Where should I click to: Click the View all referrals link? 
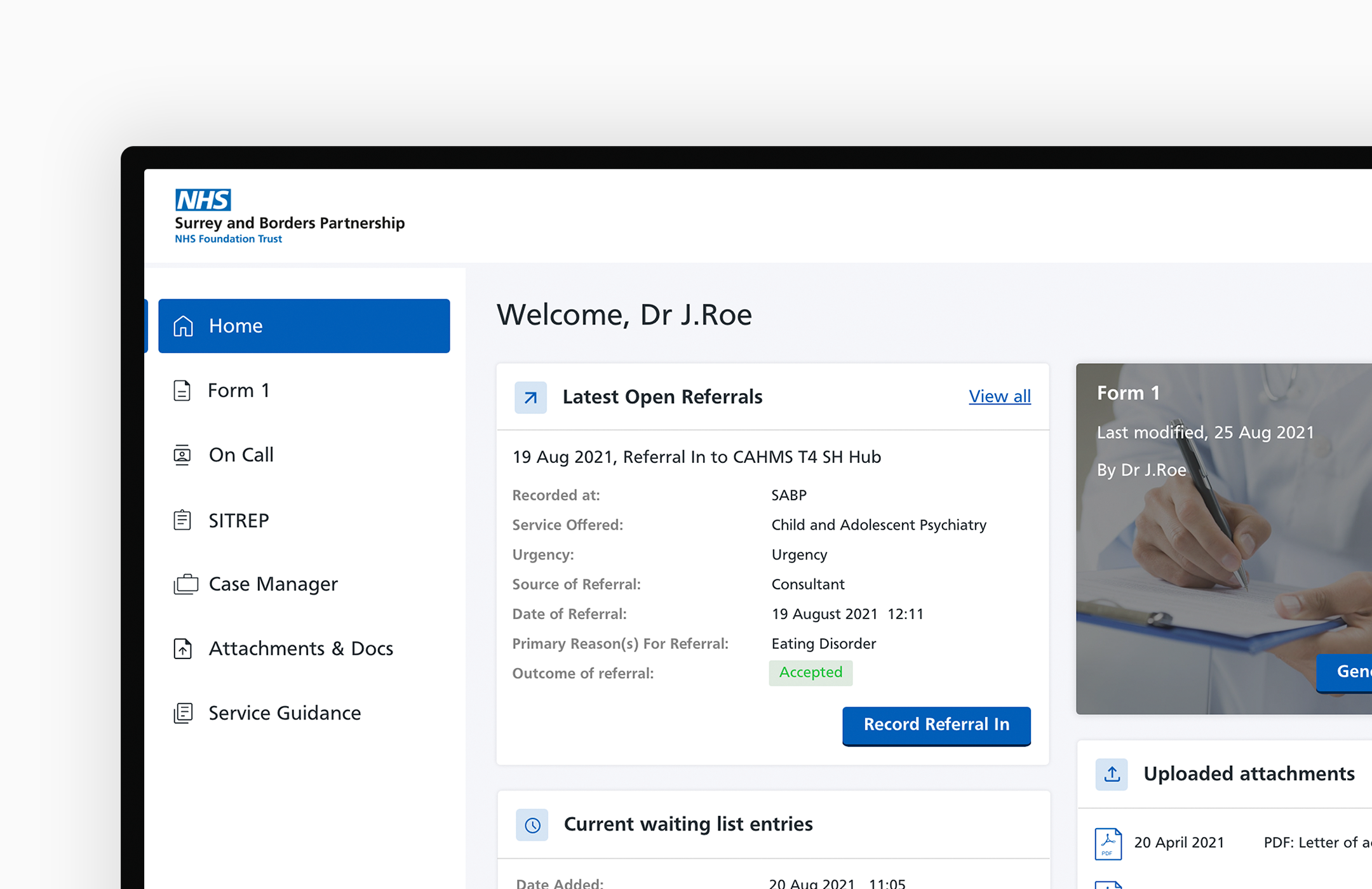click(x=1000, y=396)
